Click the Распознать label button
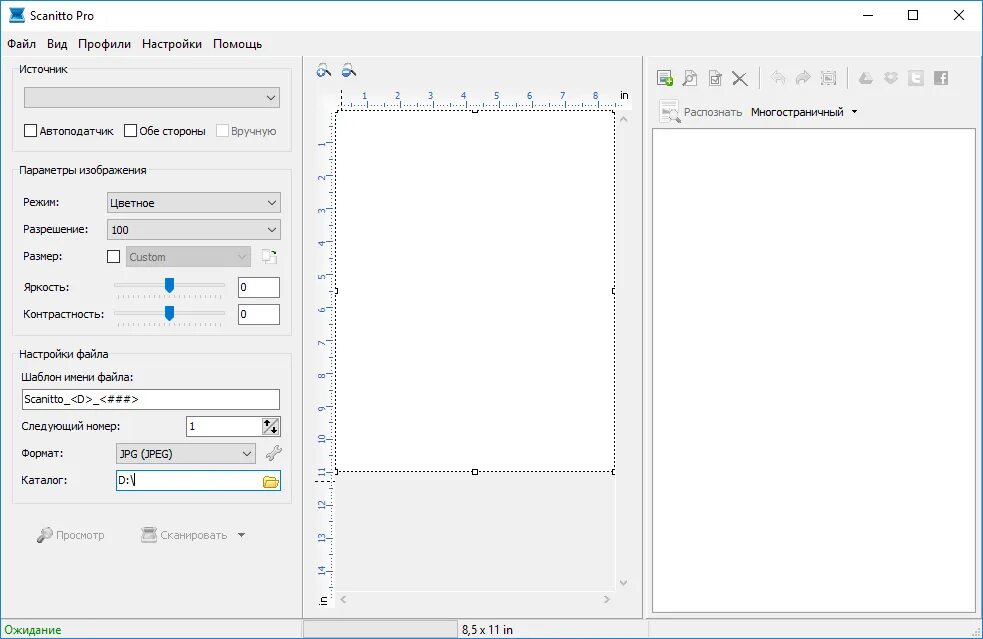This screenshot has width=983, height=639. click(x=713, y=112)
